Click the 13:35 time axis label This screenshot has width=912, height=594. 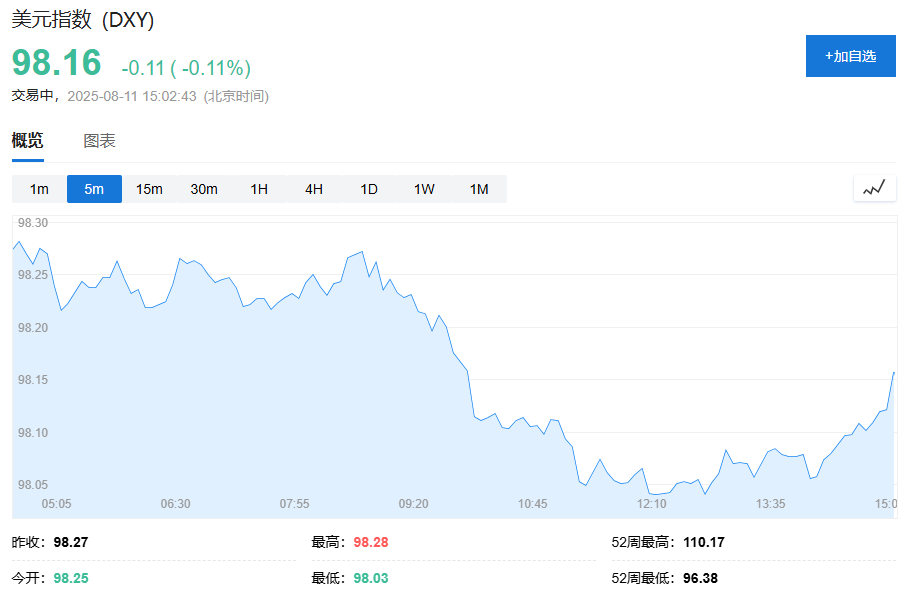771,504
